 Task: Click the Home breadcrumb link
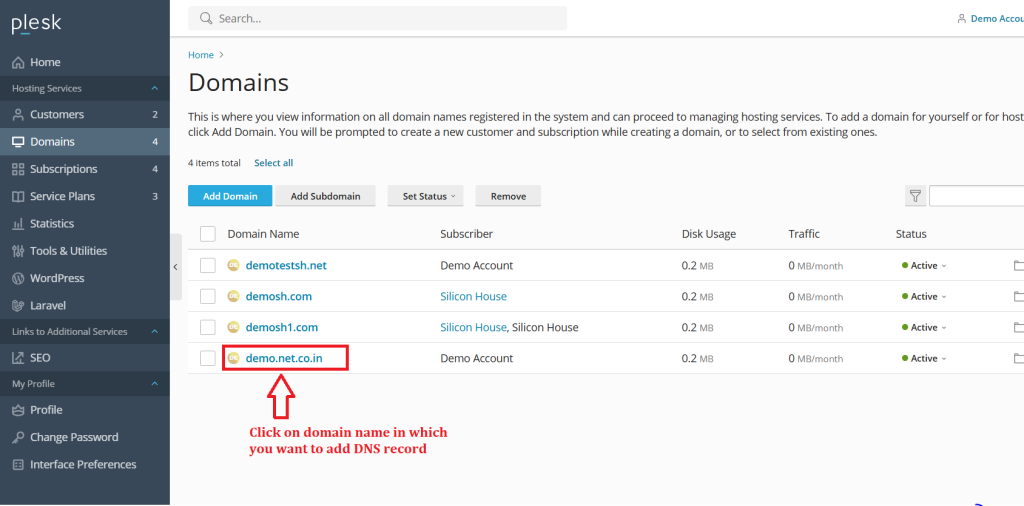(x=200, y=55)
